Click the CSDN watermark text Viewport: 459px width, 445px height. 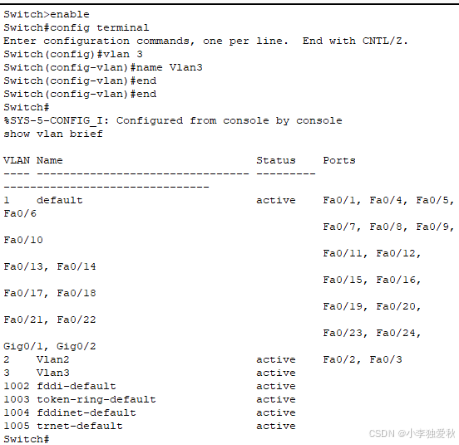(412, 433)
